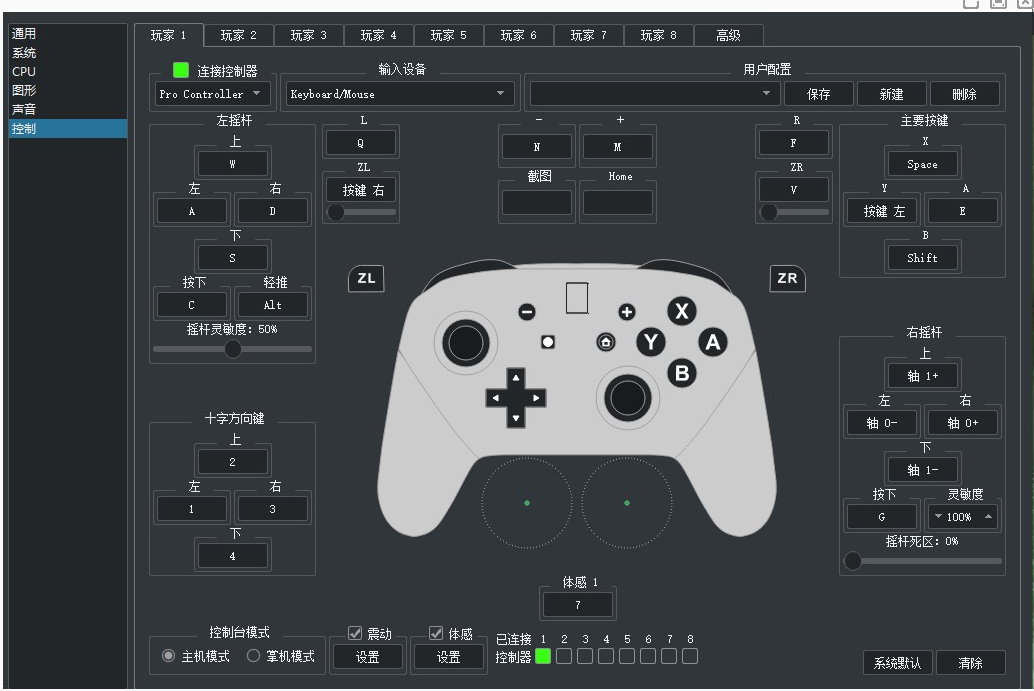1034x691 pixels.
Task: Open vibration settings (设置) button
Action: [x=367, y=657]
